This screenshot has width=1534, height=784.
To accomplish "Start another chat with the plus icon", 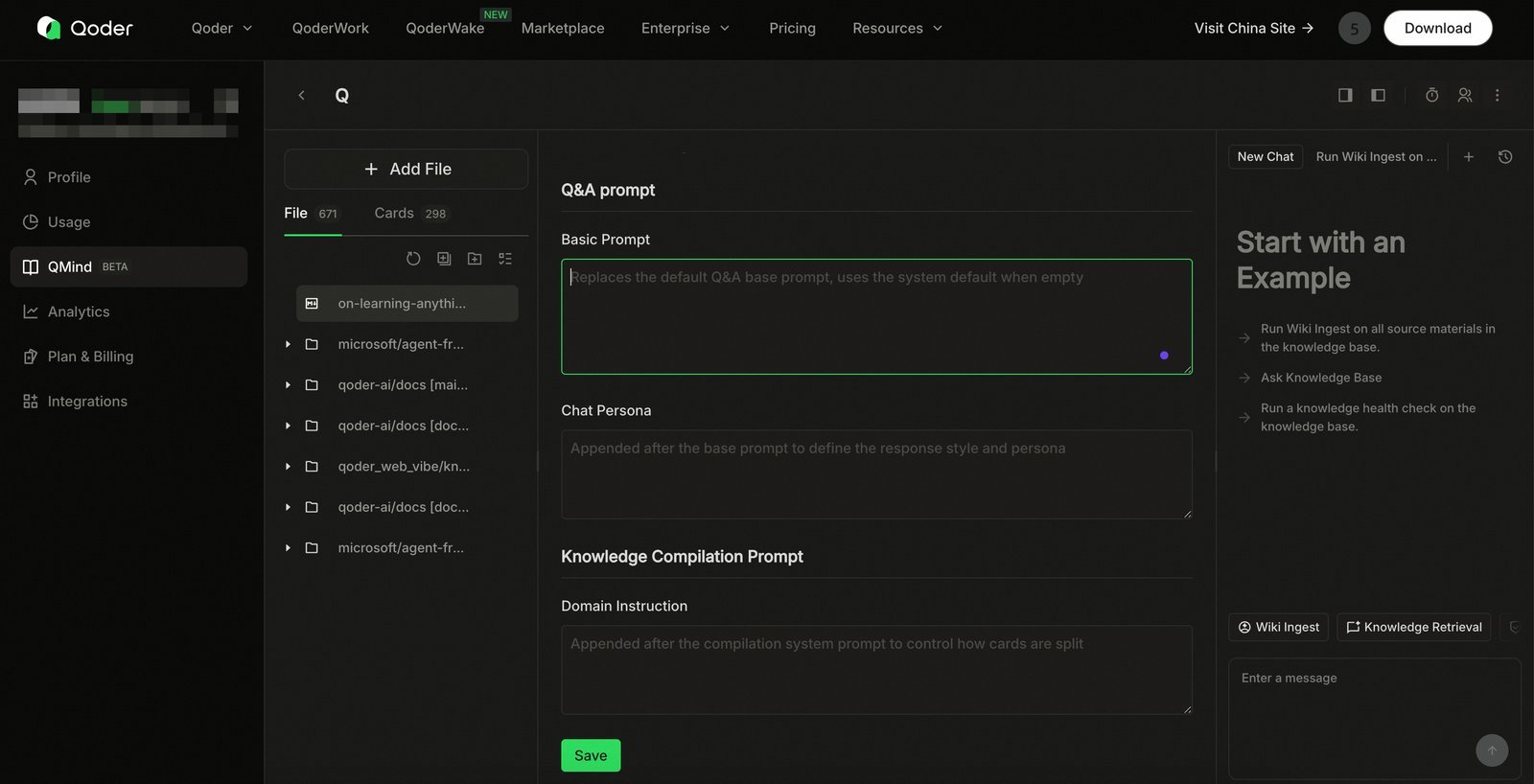I will pos(1468,156).
